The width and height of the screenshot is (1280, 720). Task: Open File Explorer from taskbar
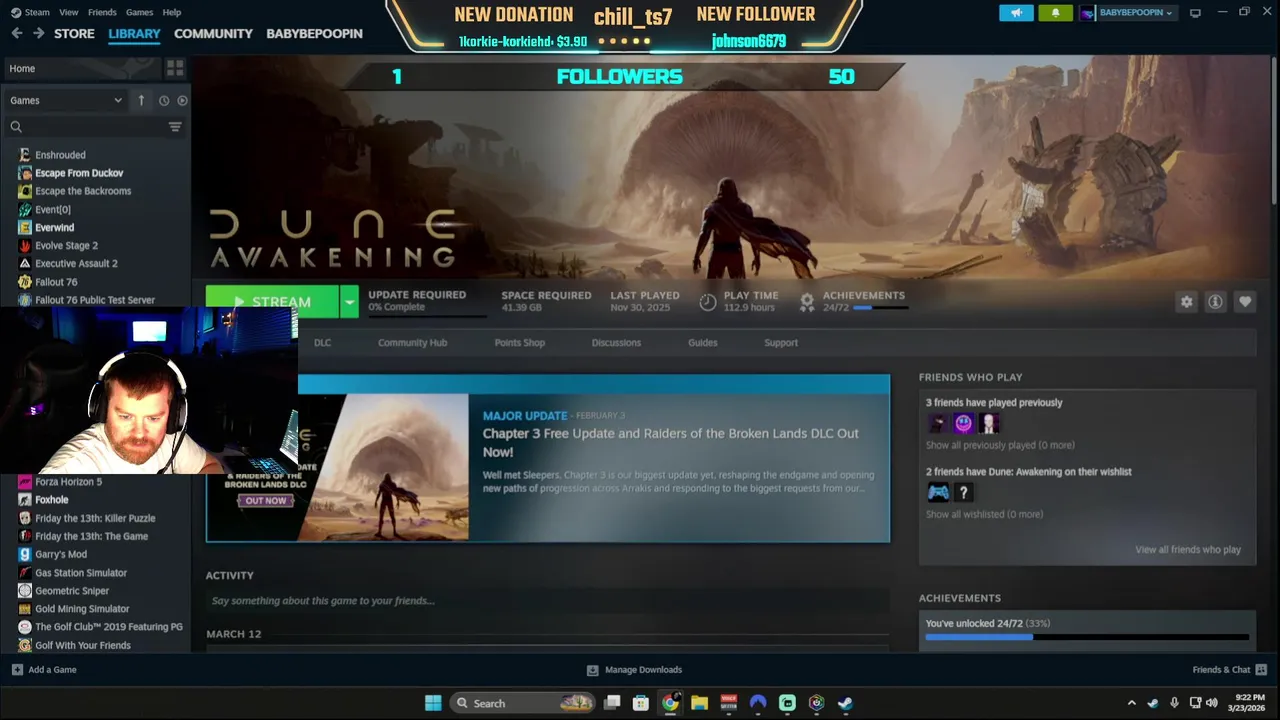coord(699,703)
